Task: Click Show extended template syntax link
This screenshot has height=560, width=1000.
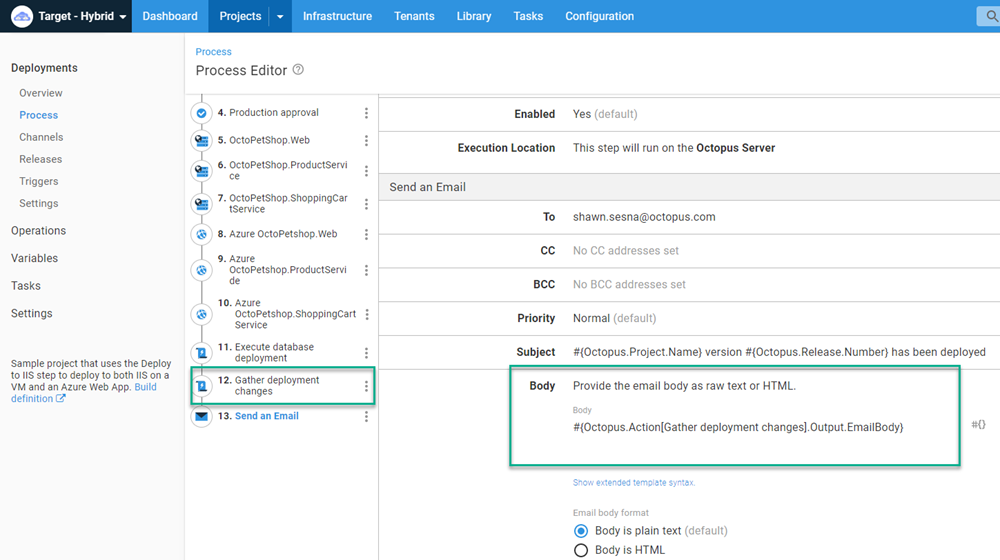Action: click(633, 483)
